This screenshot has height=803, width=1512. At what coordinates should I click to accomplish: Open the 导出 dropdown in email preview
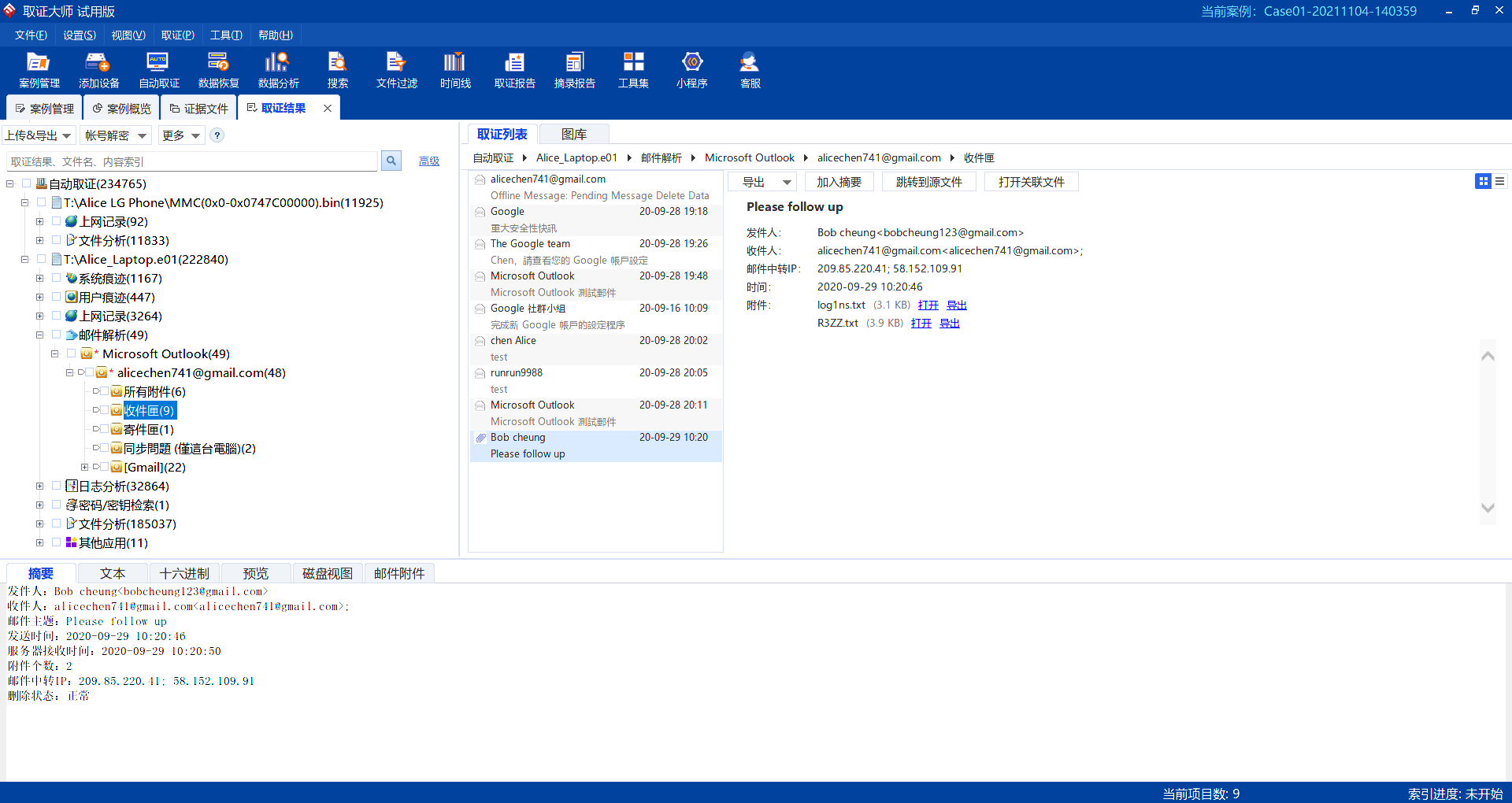(762, 182)
